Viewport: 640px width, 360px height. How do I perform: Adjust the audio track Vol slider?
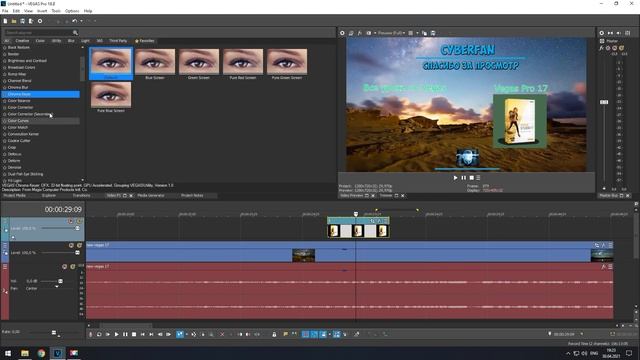coord(60,281)
